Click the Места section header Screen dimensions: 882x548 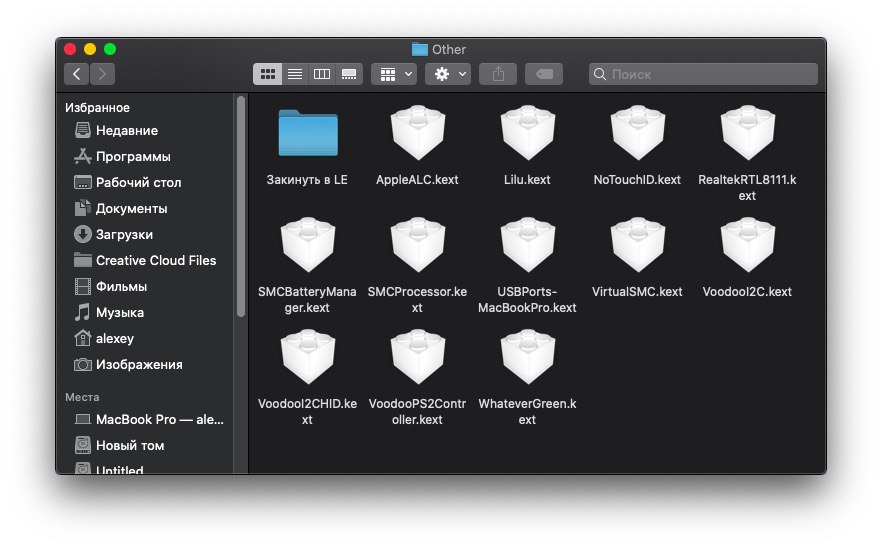[x=82, y=397]
